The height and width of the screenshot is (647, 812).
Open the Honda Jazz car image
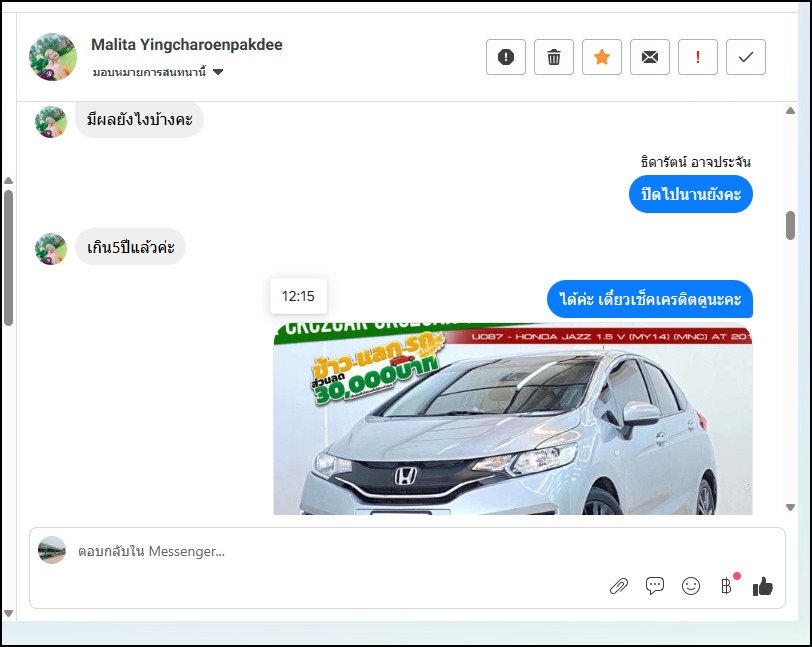(513, 419)
